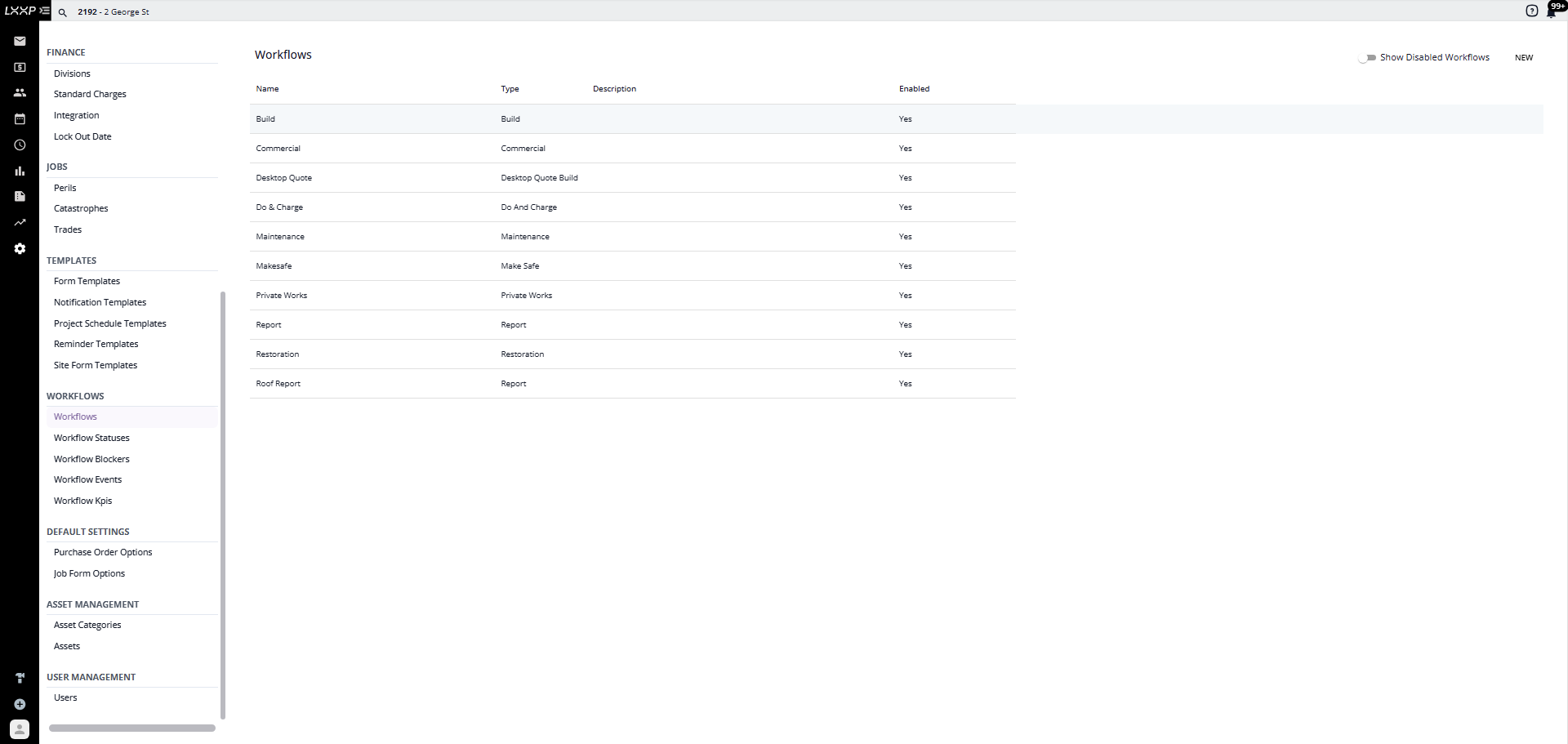Open the bar chart reports icon
This screenshot has width=1568, height=744.
20,171
